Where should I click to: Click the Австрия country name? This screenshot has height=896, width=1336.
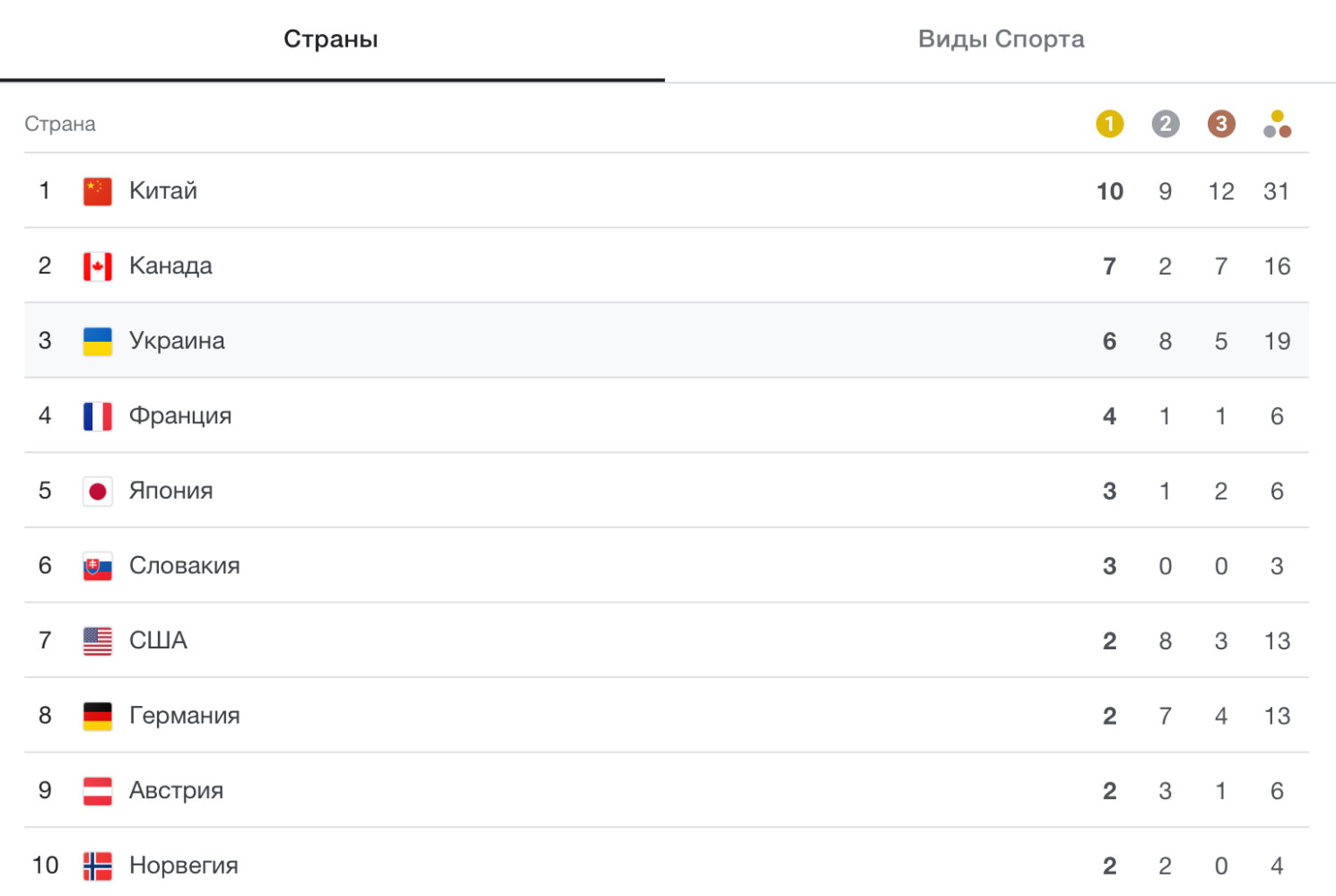[176, 790]
